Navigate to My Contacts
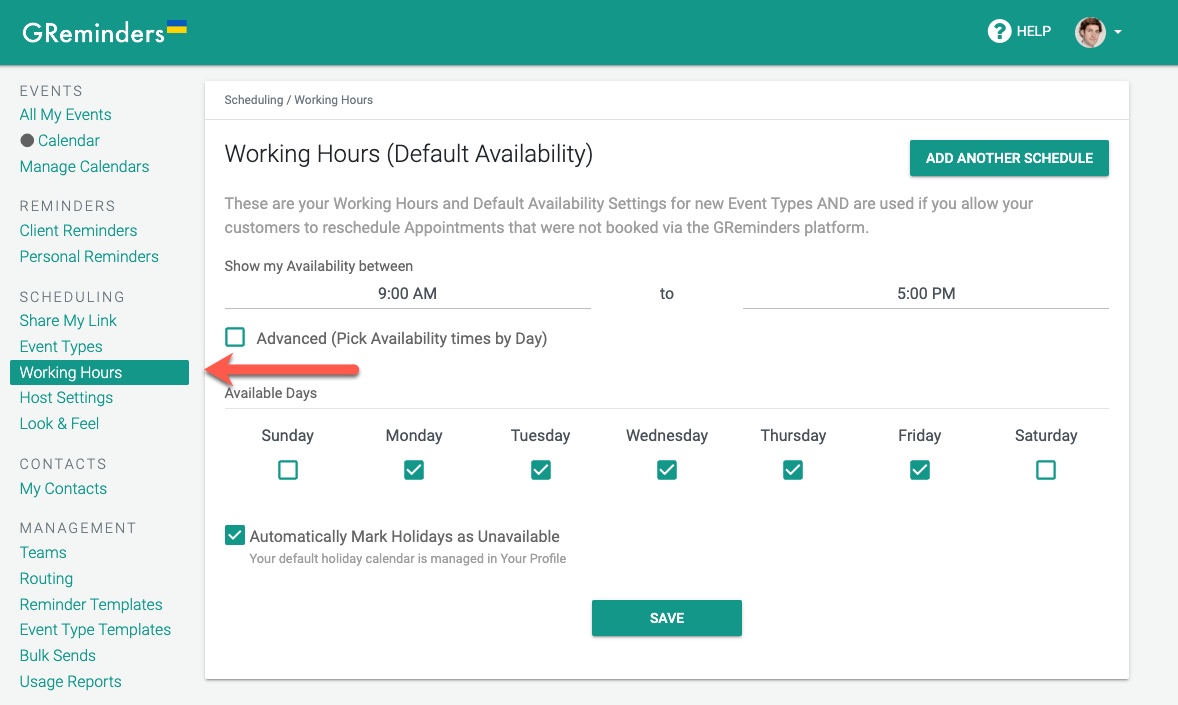 (x=63, y=488)
